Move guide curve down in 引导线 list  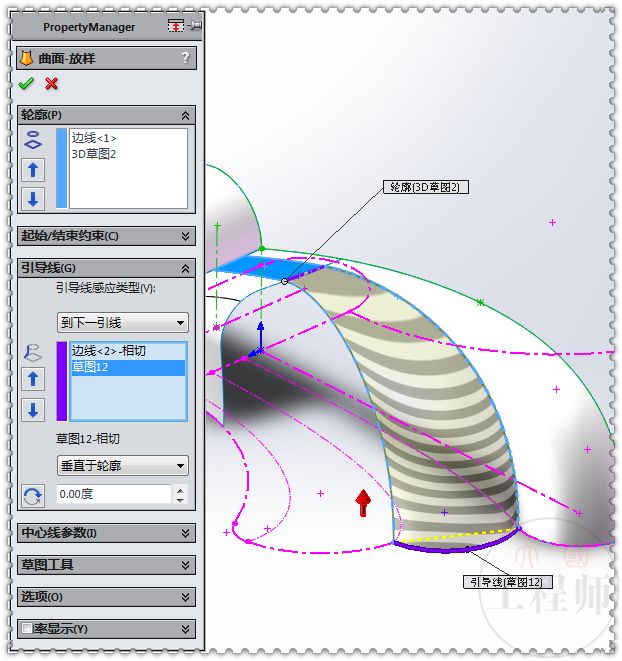pos(33,409)
